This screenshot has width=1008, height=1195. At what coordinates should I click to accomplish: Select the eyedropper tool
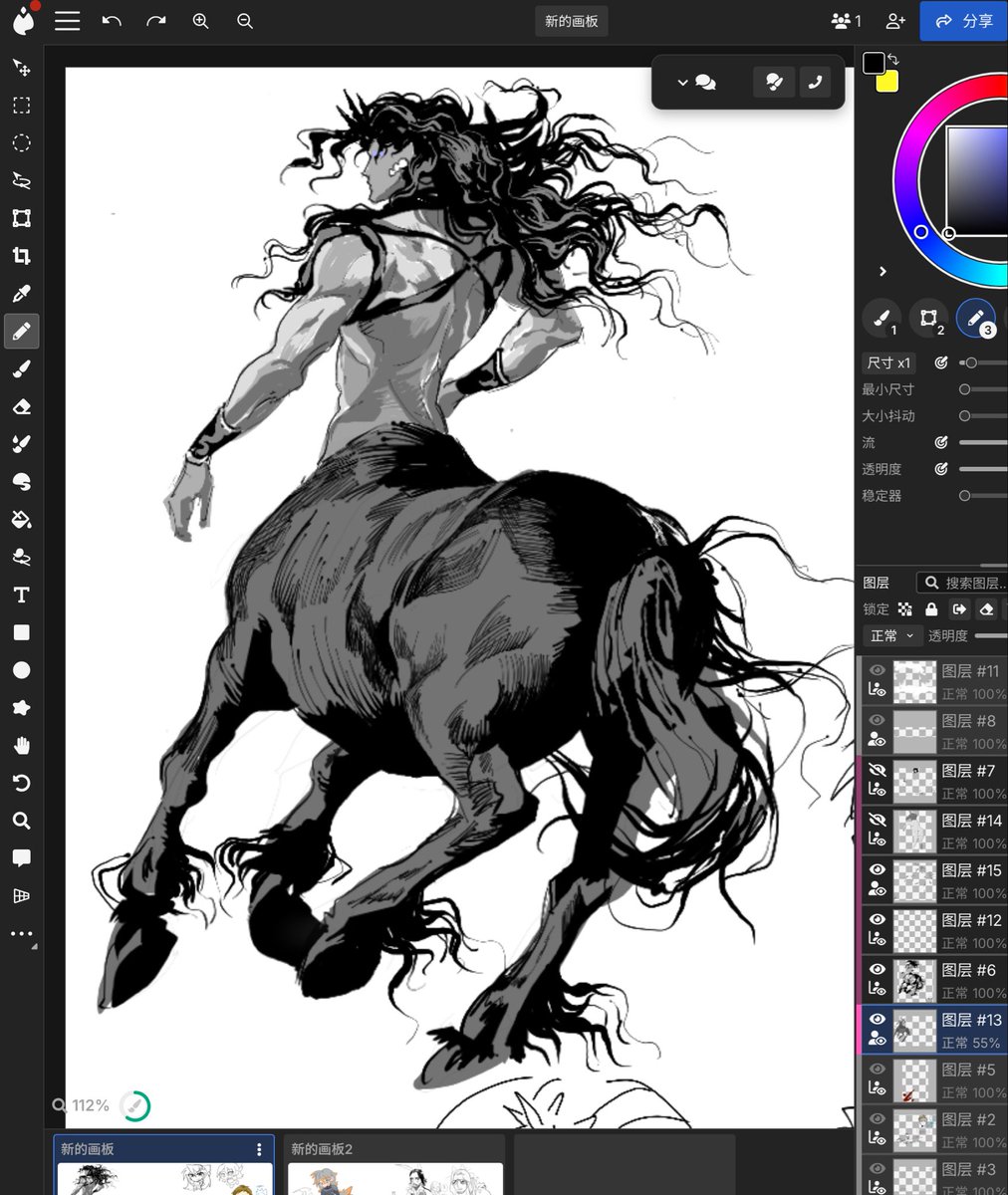pos(21,294)
